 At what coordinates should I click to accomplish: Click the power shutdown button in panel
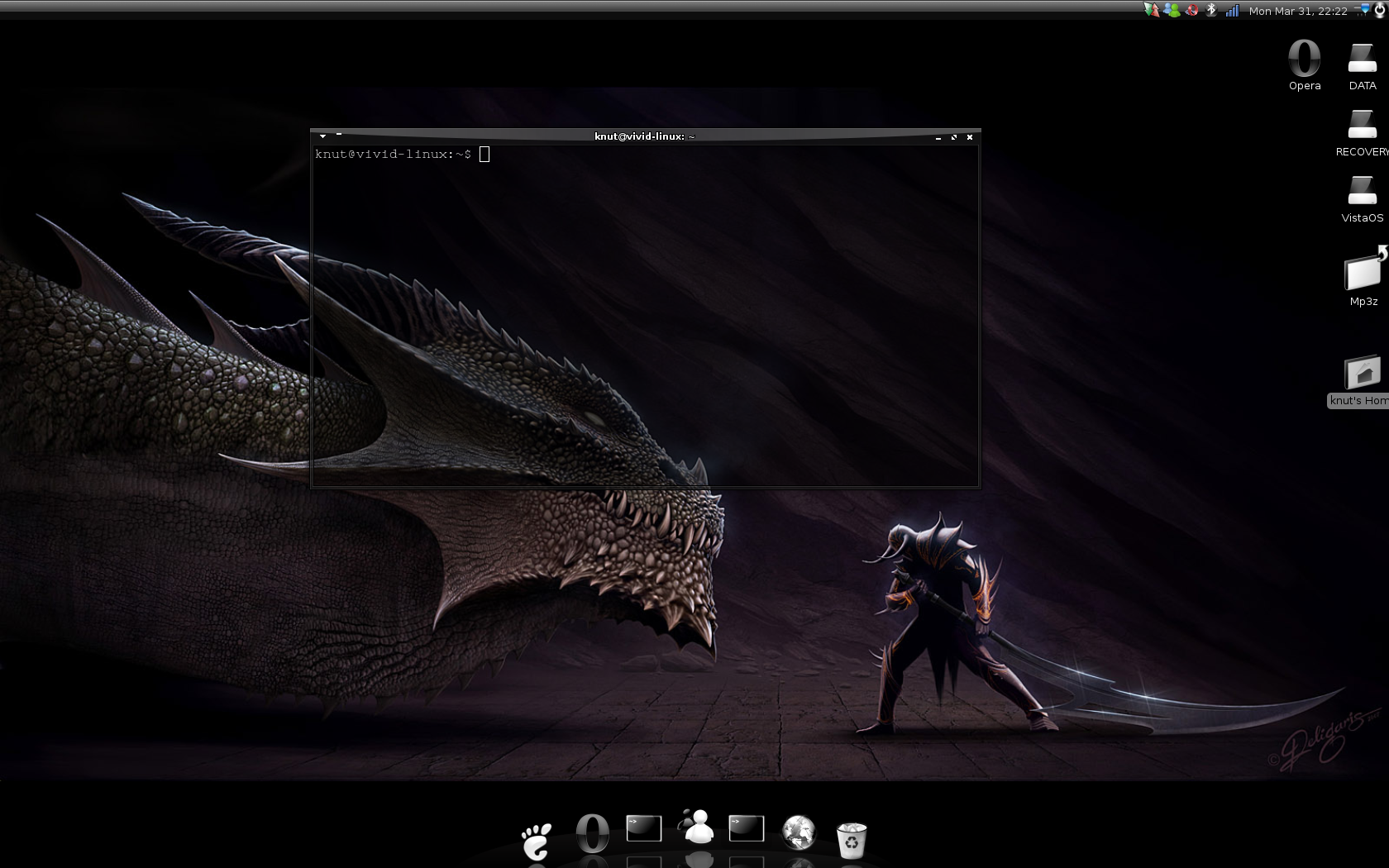tap(1380, 10)
